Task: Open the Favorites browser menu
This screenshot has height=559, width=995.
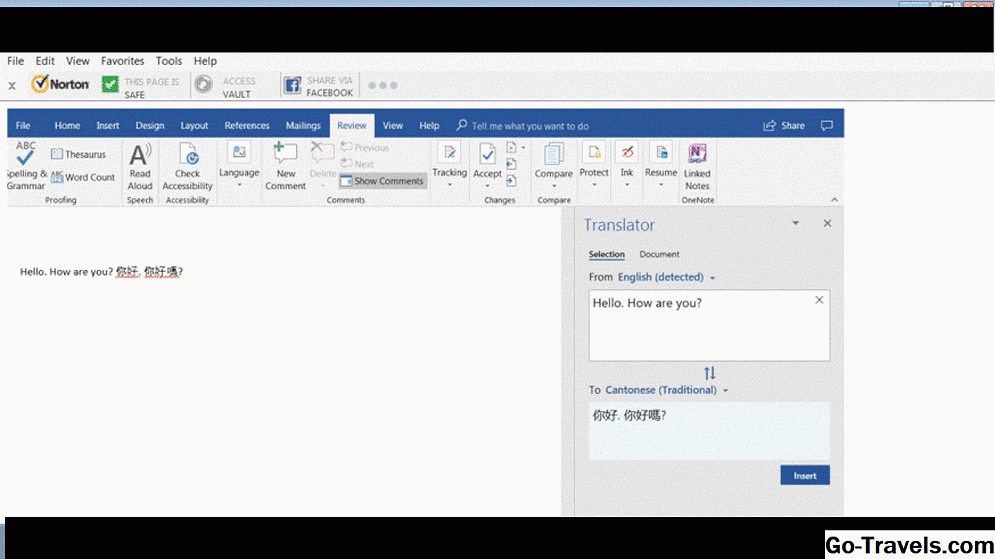Action: [x=122, y=61]
